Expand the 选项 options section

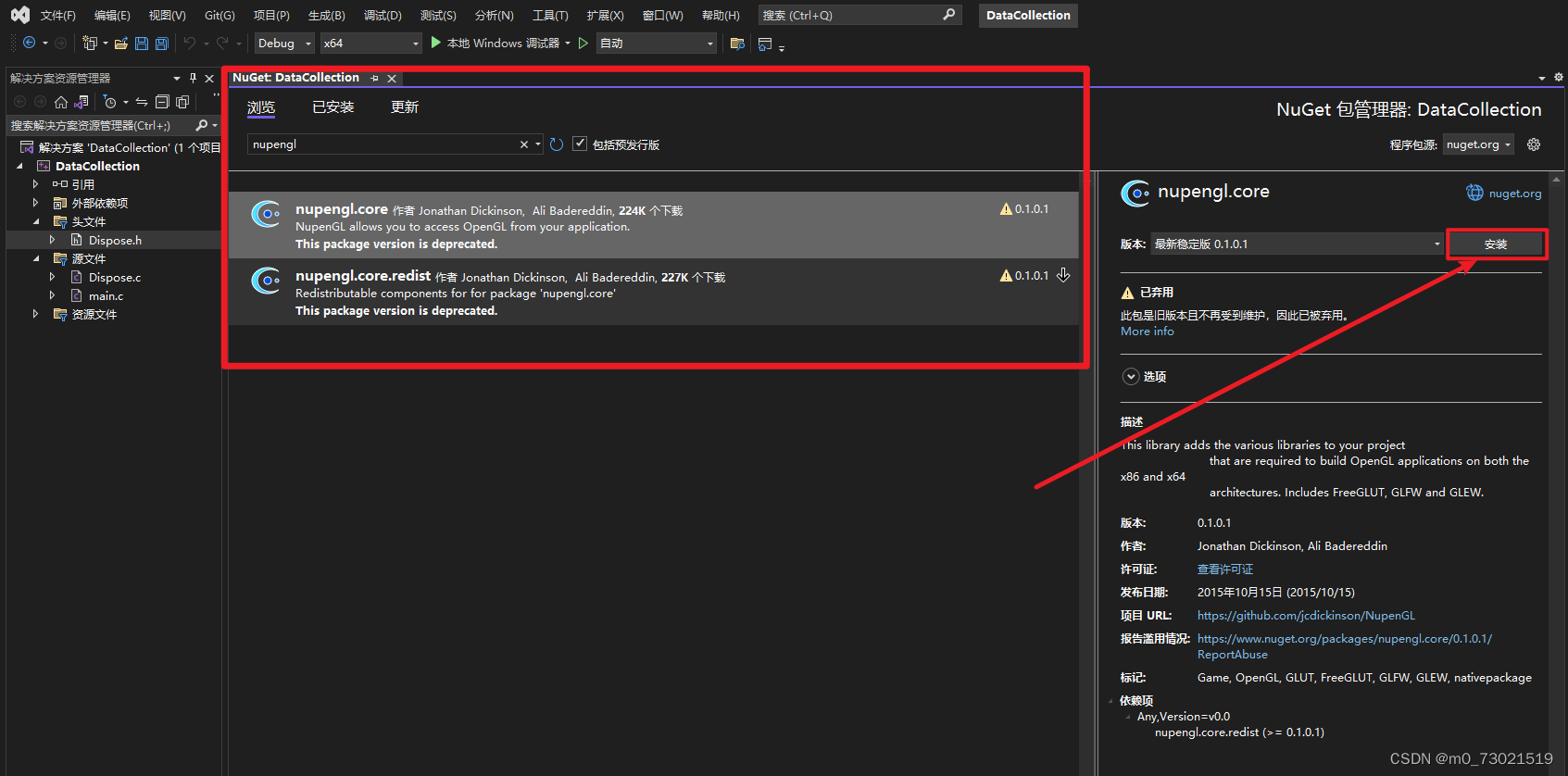(1131, 377)
